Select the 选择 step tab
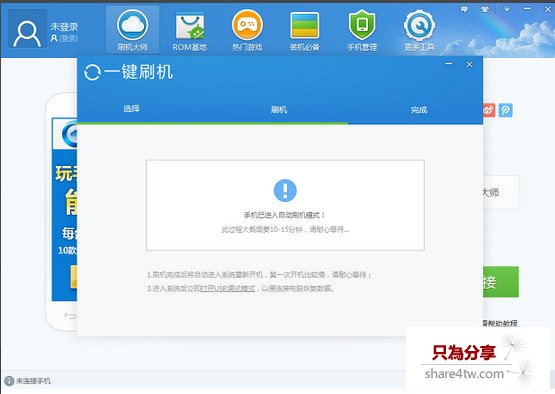 click(131, 109)
